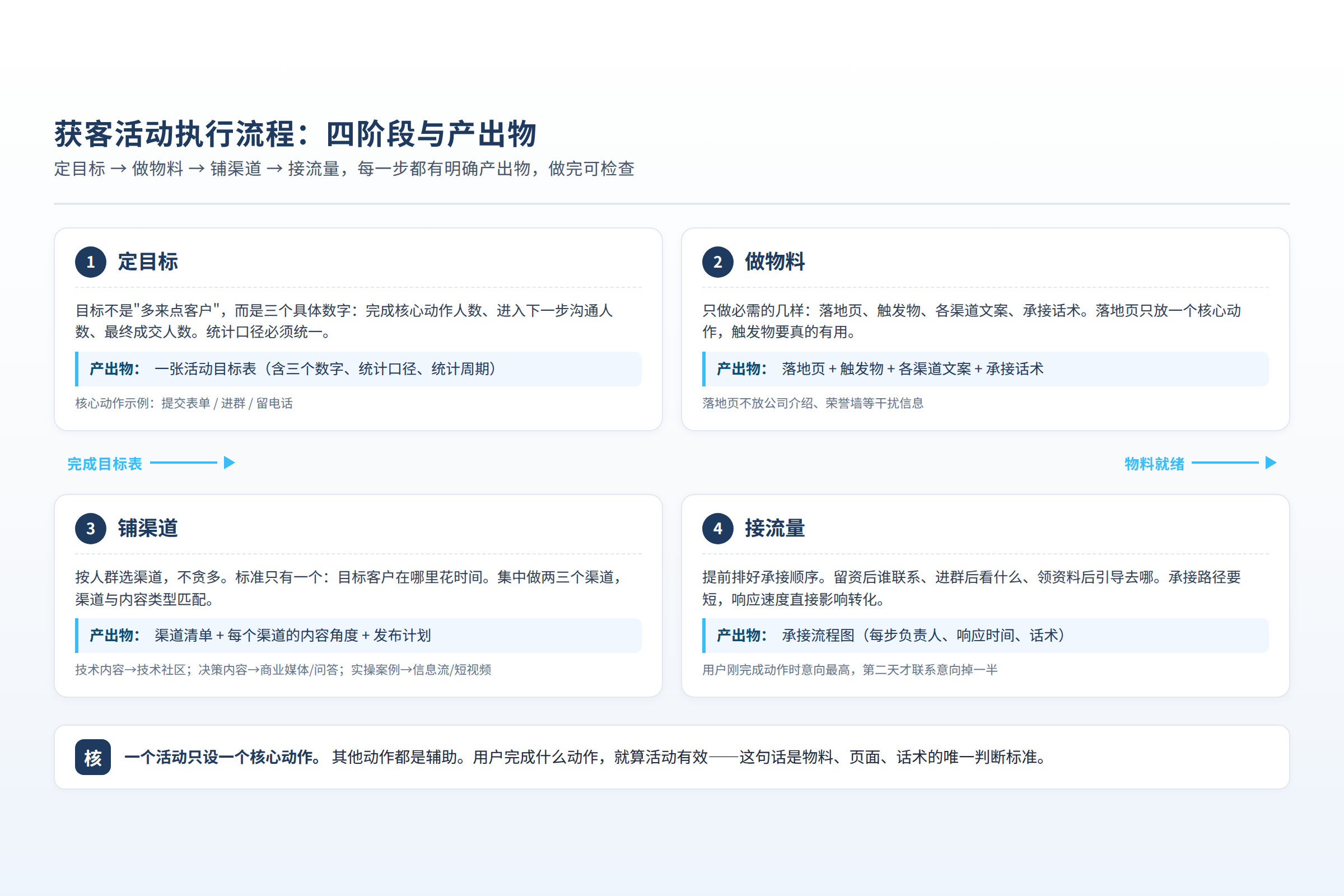Screen dimensions: 1344x896
Task: Click the 接流量 card heading
Action: tap(775, 528)
